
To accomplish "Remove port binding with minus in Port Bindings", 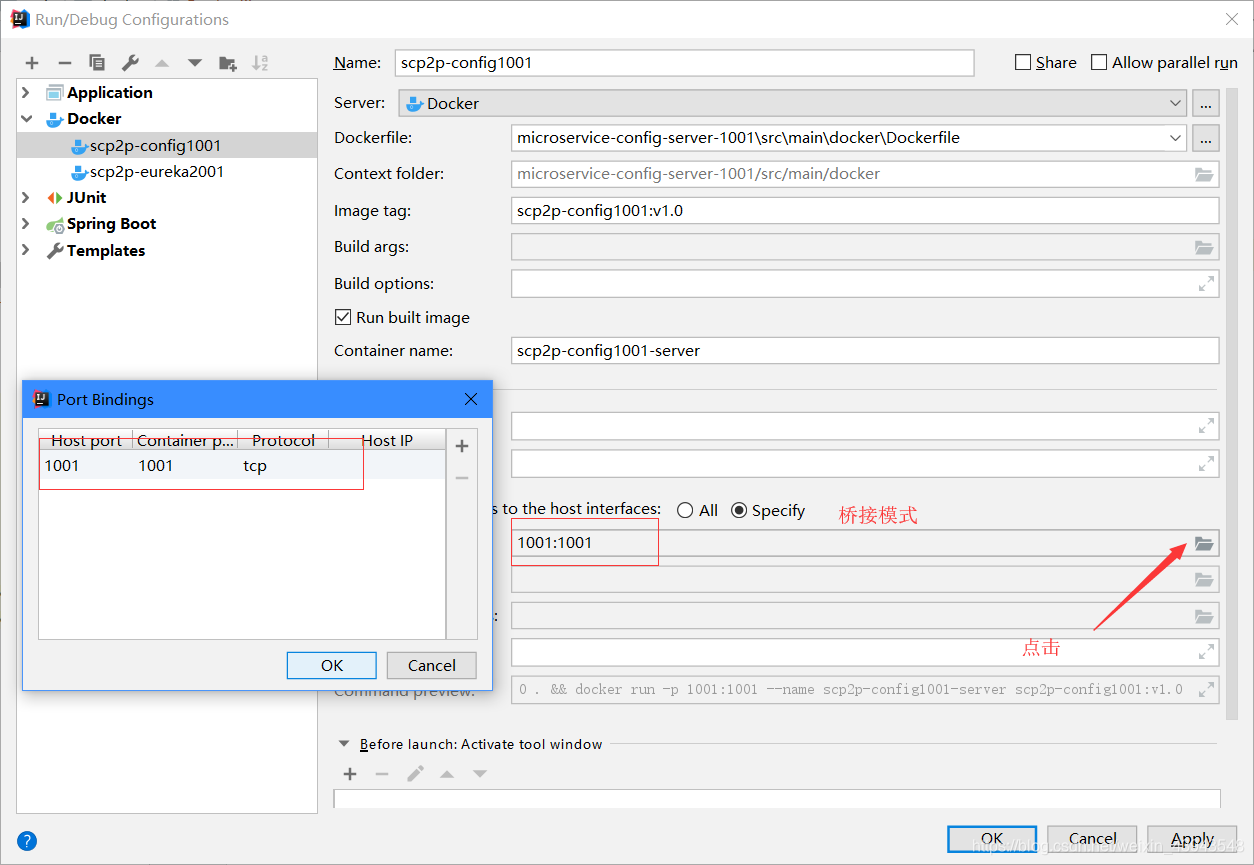I will pyautogui.click(x=462, y=478).
